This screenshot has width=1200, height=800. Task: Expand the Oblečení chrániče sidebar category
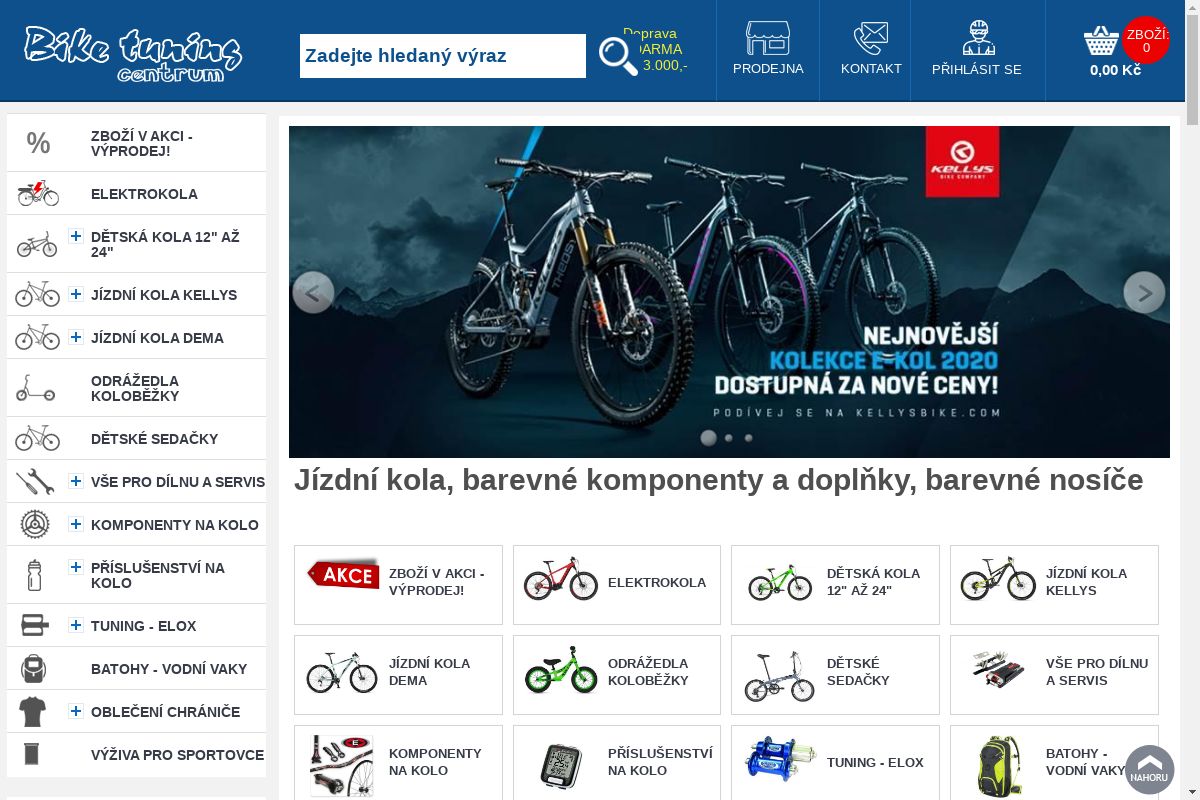76,711
